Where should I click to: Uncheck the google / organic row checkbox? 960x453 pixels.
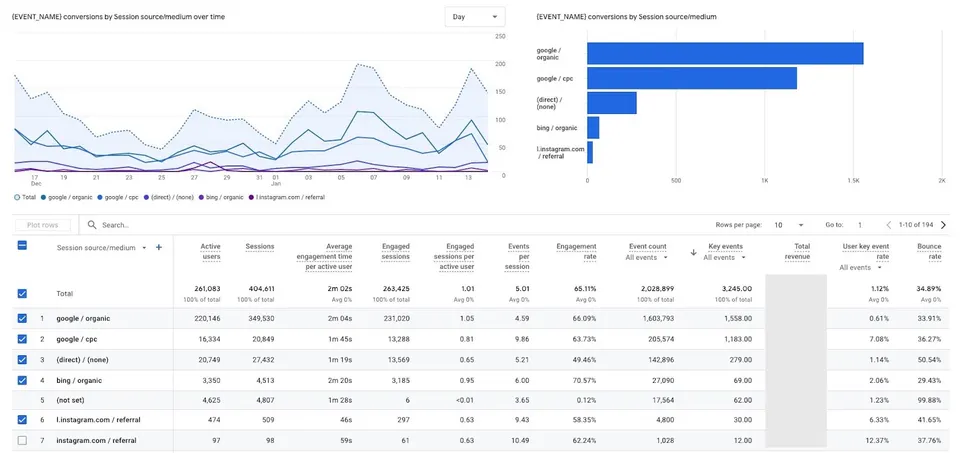pyautogui.click(x=22, y=318)
